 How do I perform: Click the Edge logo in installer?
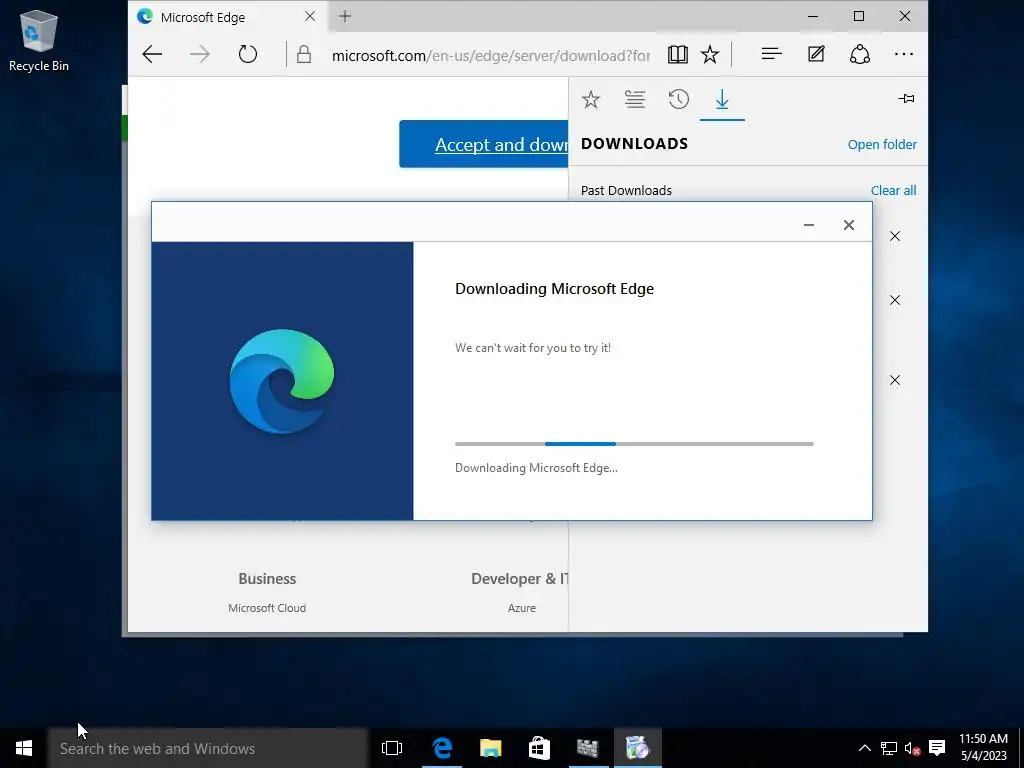tap(282, 381)
